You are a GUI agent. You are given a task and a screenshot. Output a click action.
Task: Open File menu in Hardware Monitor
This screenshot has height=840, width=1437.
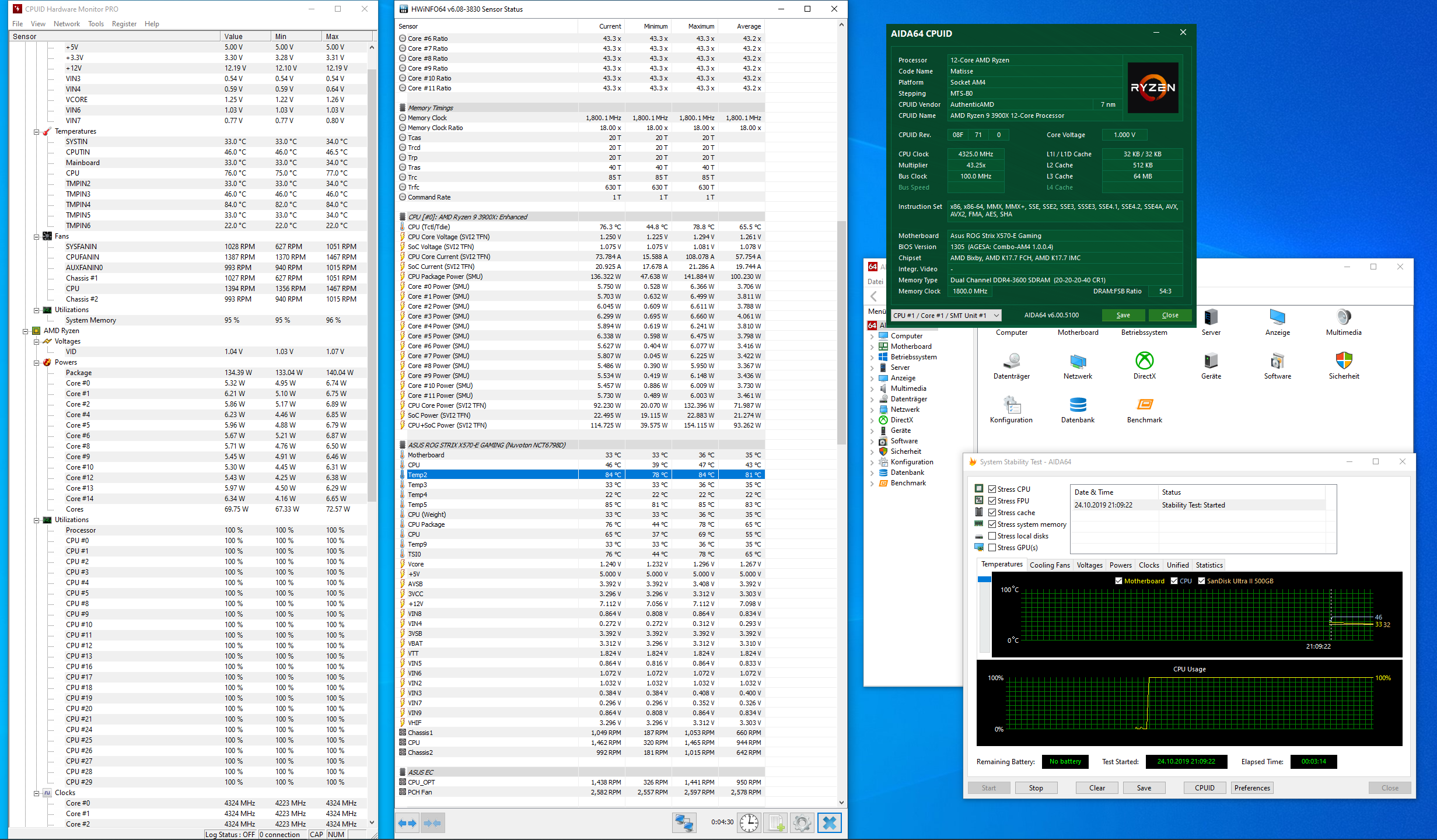pyautogui.click(x=18, y=24)
